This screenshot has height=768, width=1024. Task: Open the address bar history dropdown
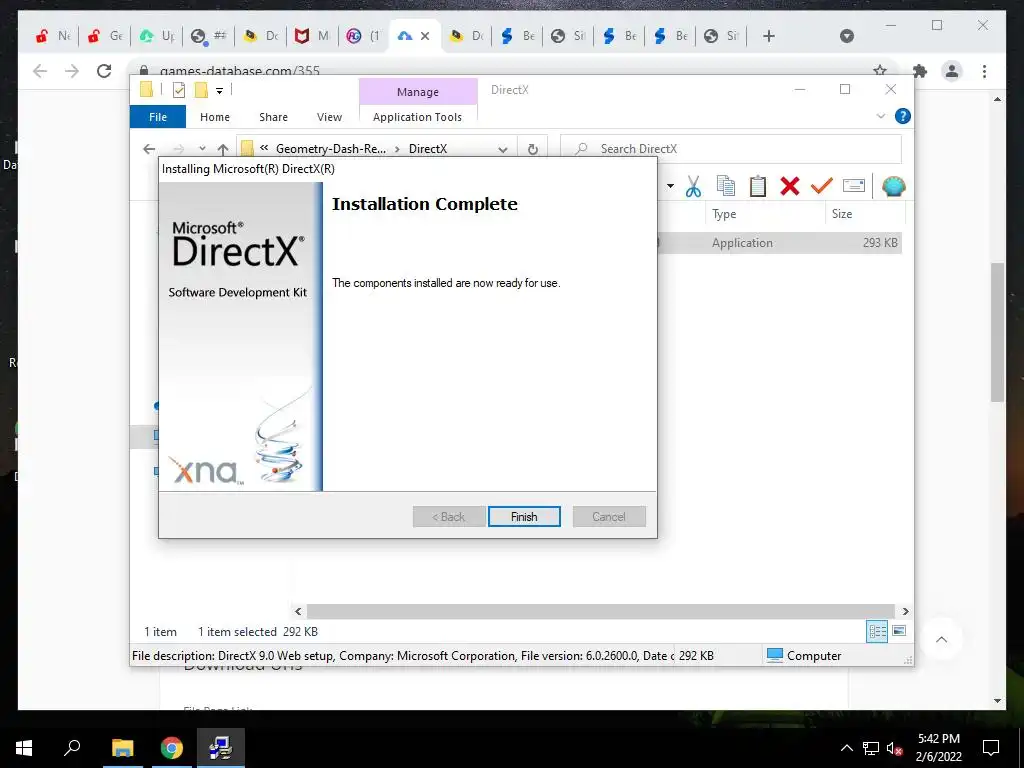(502, 149)
